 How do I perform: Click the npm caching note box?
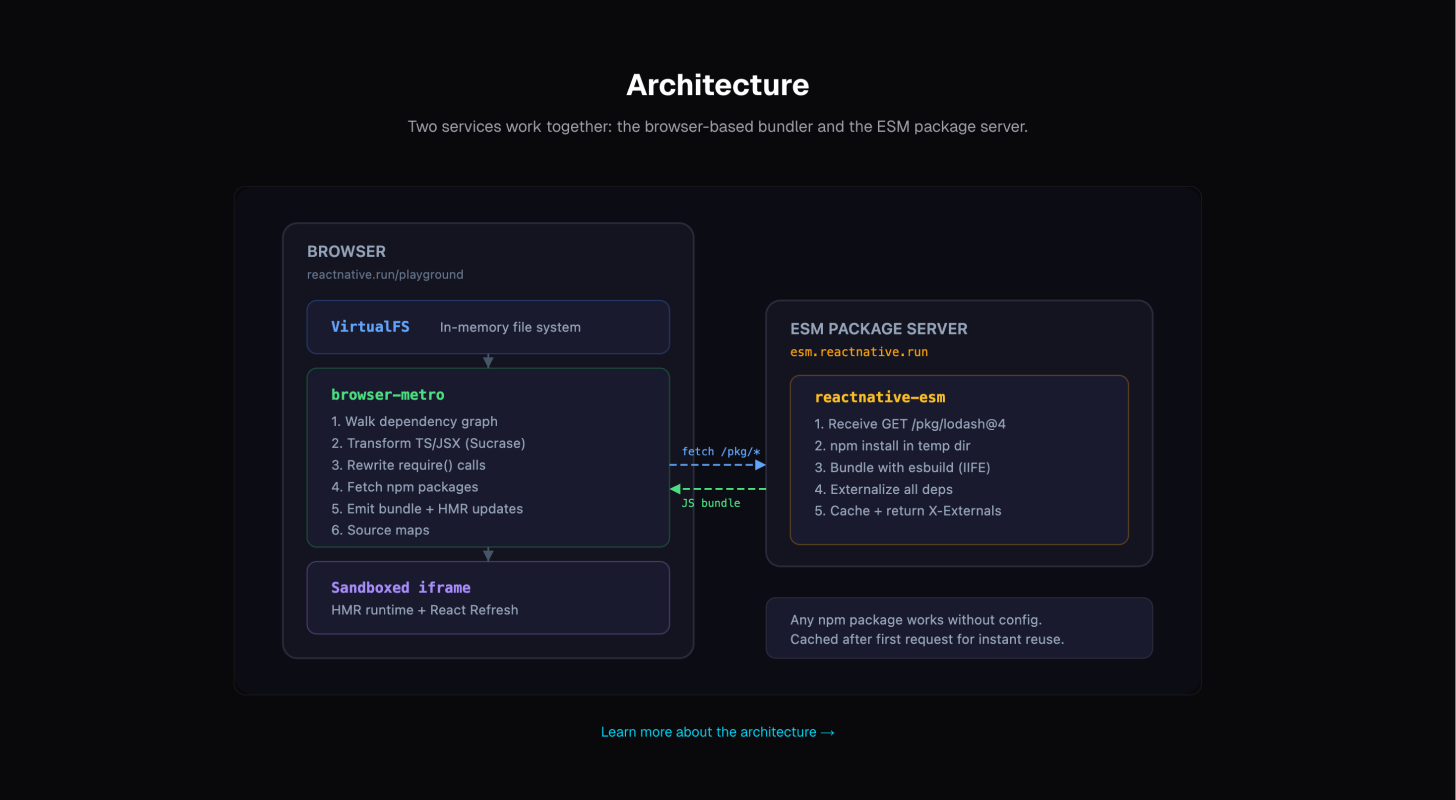click(958, 627)
